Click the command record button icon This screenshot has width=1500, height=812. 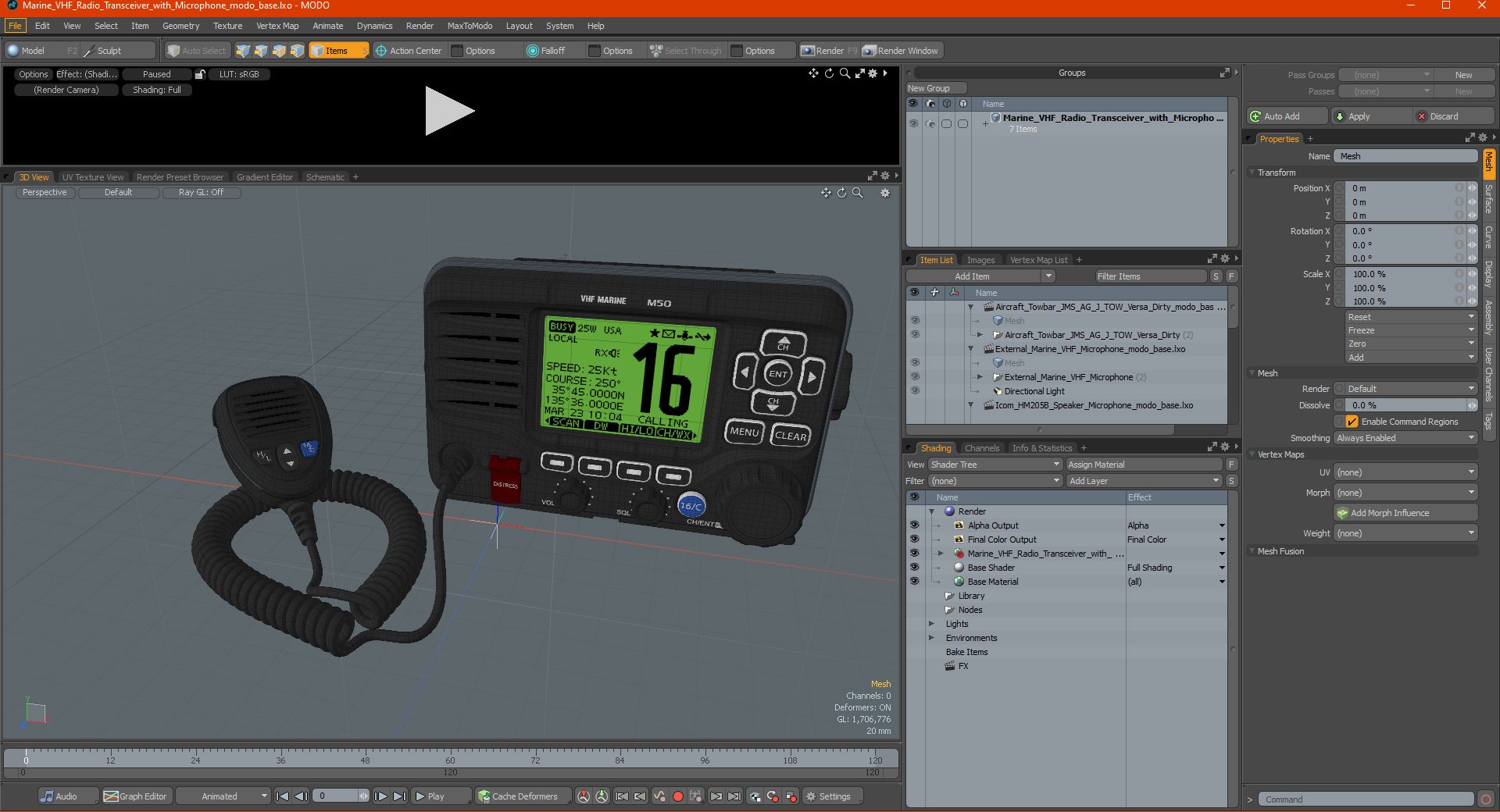(1486, 799)
